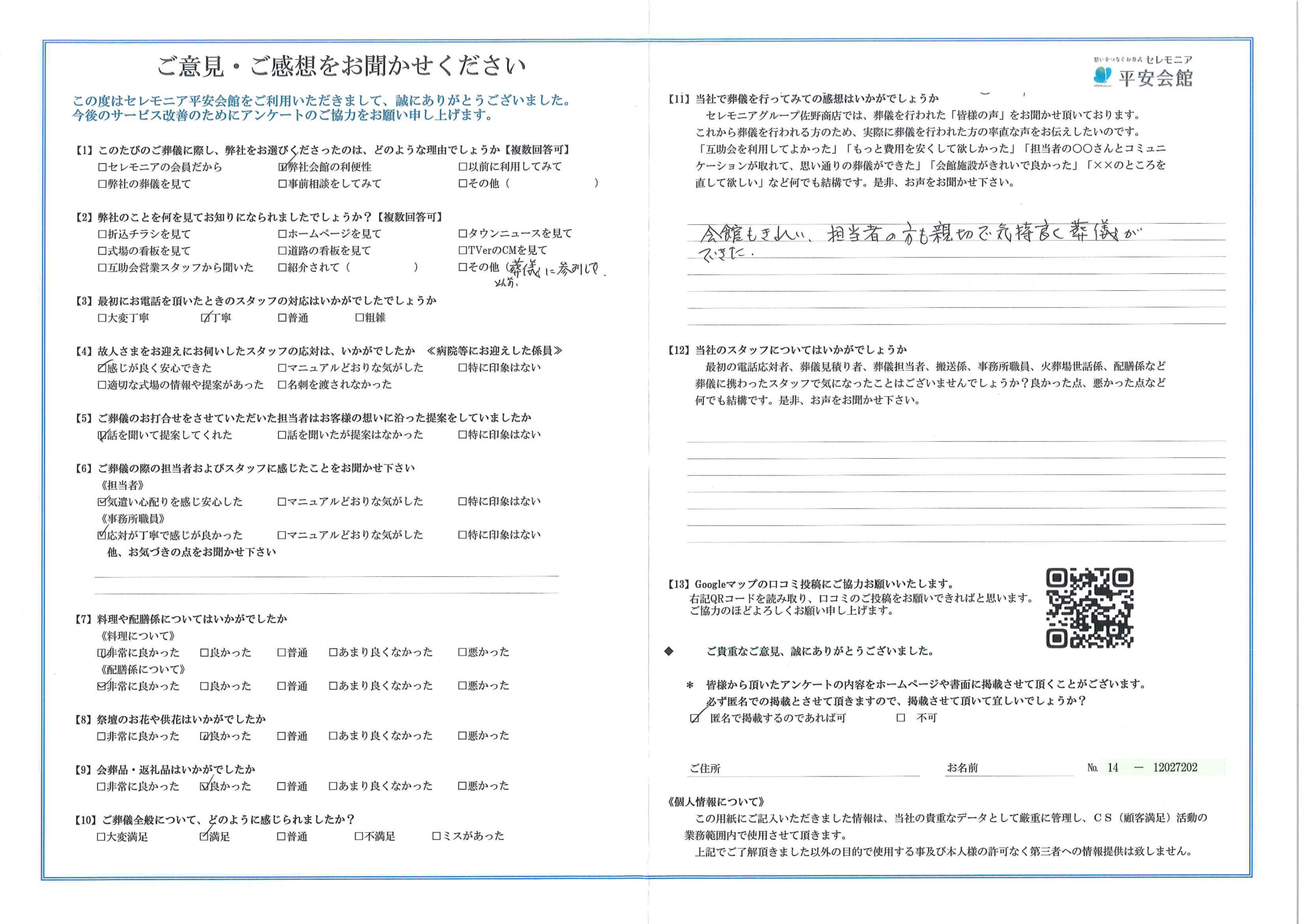Tick the 不可 checkbox
This screenshot has width=1306, height=924.
[901, 718]
